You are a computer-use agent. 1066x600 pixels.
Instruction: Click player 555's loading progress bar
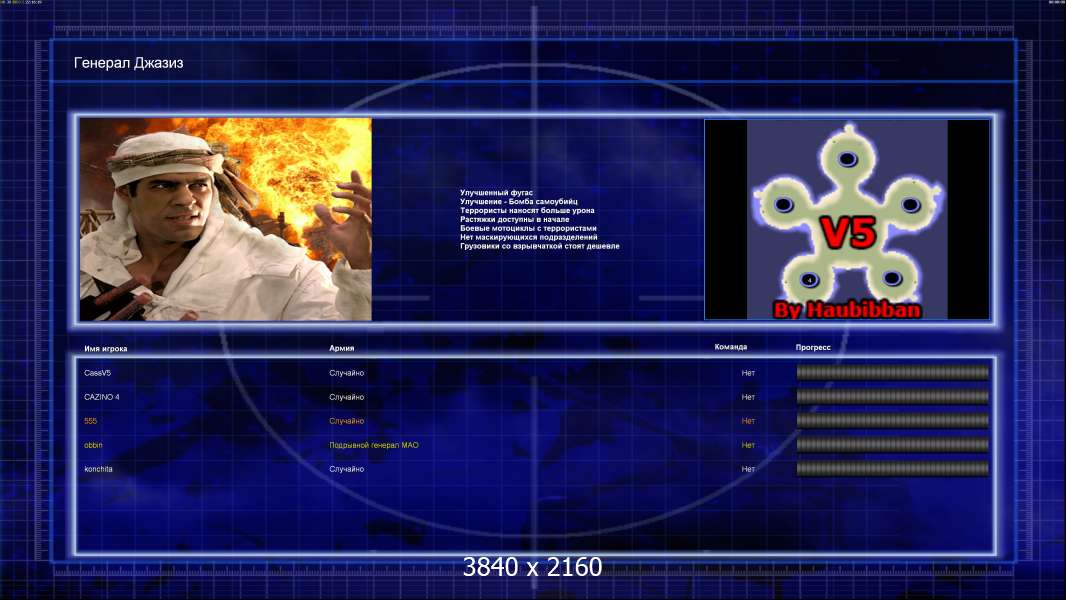click(x=893, y=421)
